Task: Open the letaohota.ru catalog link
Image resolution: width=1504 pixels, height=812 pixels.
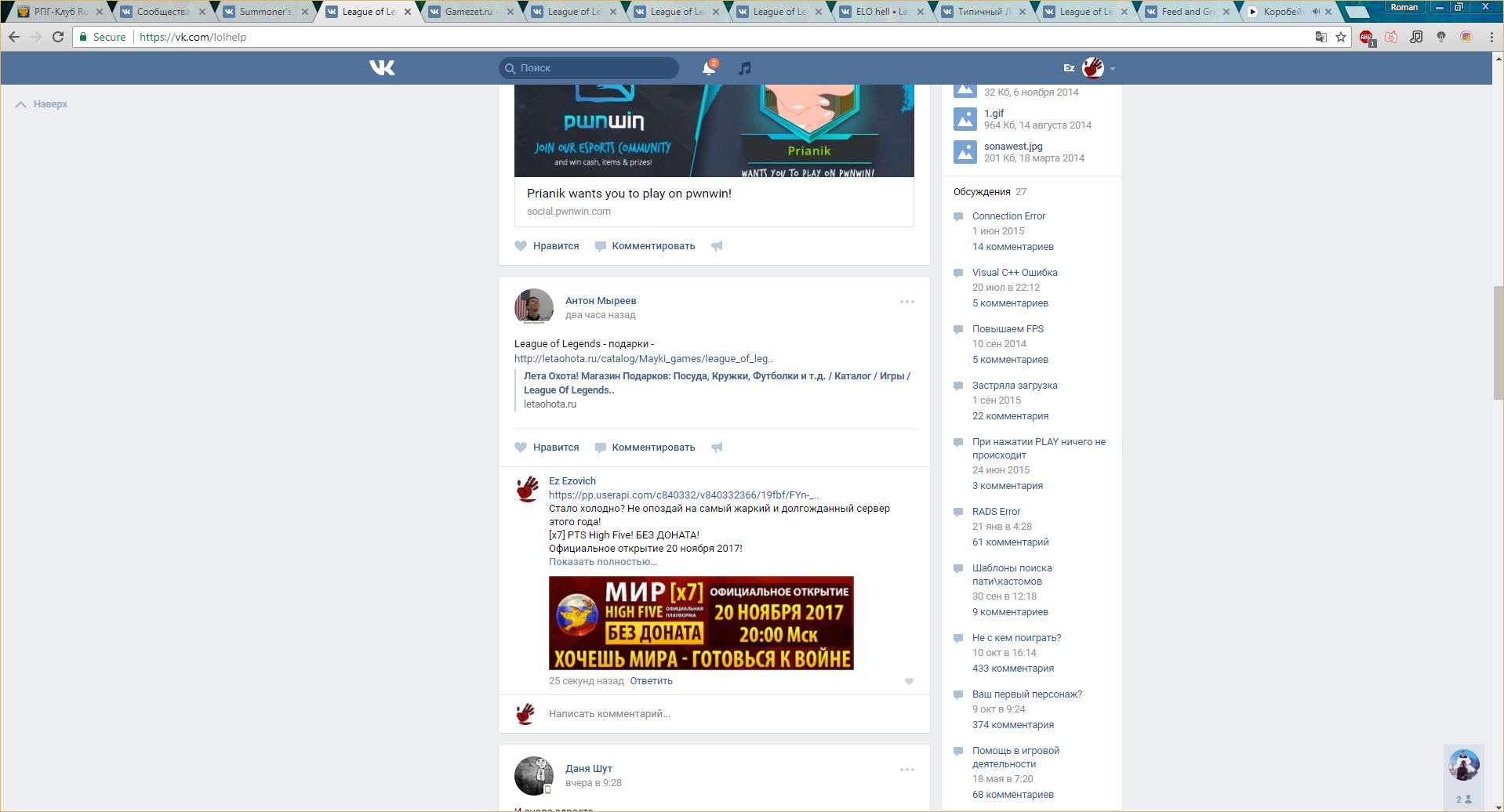Action: tap(644, 359)
